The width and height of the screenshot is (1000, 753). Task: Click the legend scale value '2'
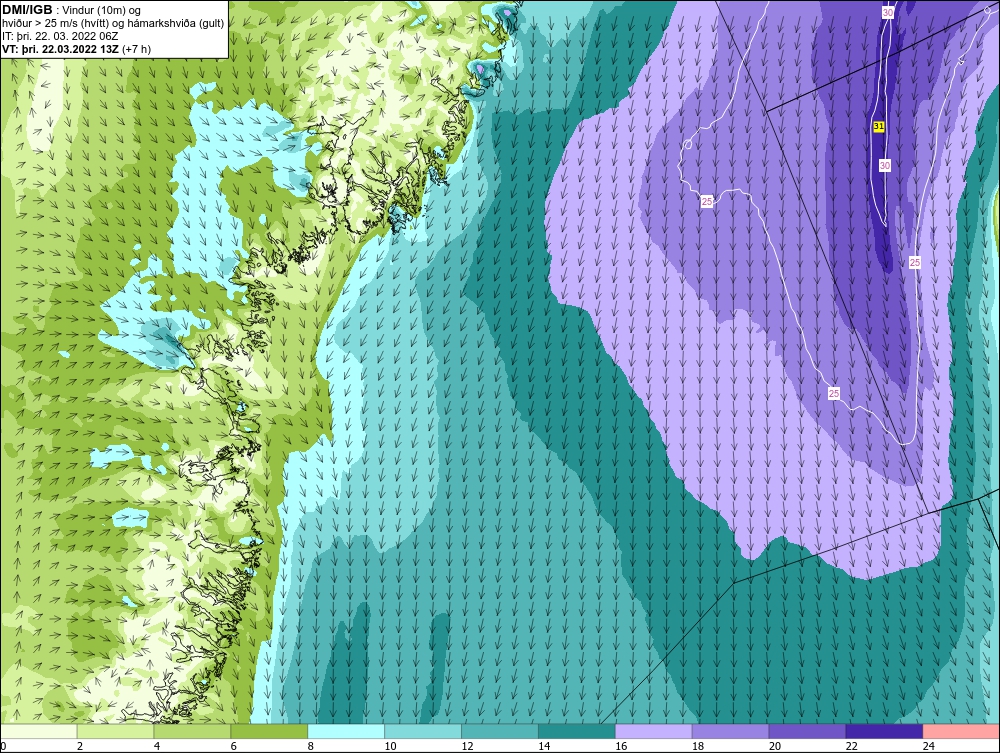click(80, 746)
